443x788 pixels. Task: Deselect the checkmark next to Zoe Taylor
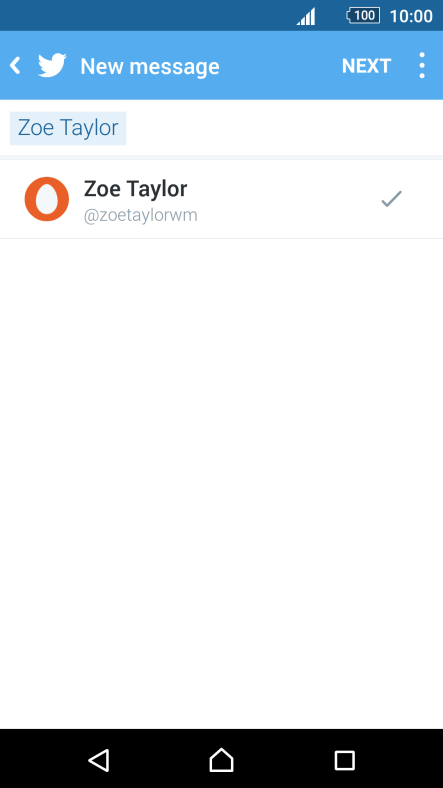pos(391,199)
